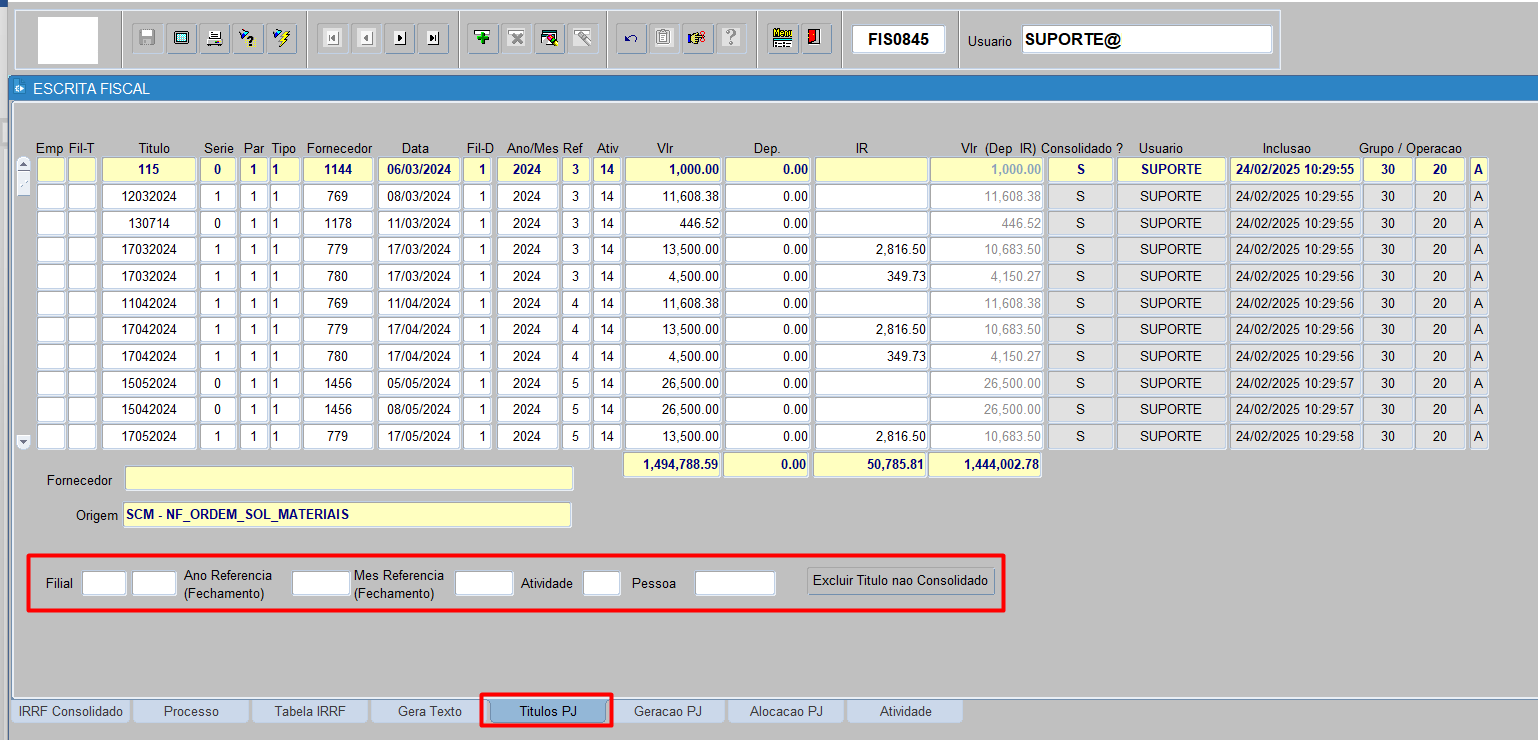The height and width of the screenshot is (740, 1538).
Task: Click the window-with-pencil edit icon
Action: pos(550,39)
